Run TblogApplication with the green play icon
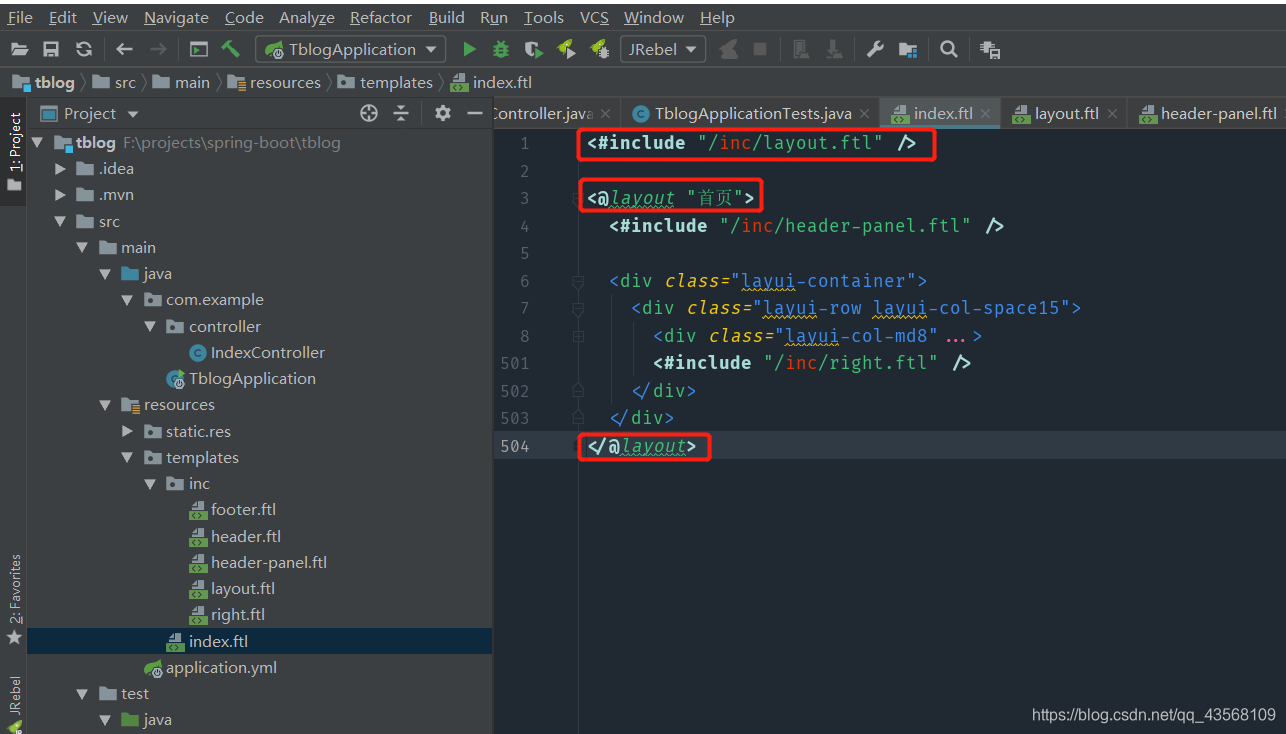Viewport: 1286px width, 734px height. point(469,49)
